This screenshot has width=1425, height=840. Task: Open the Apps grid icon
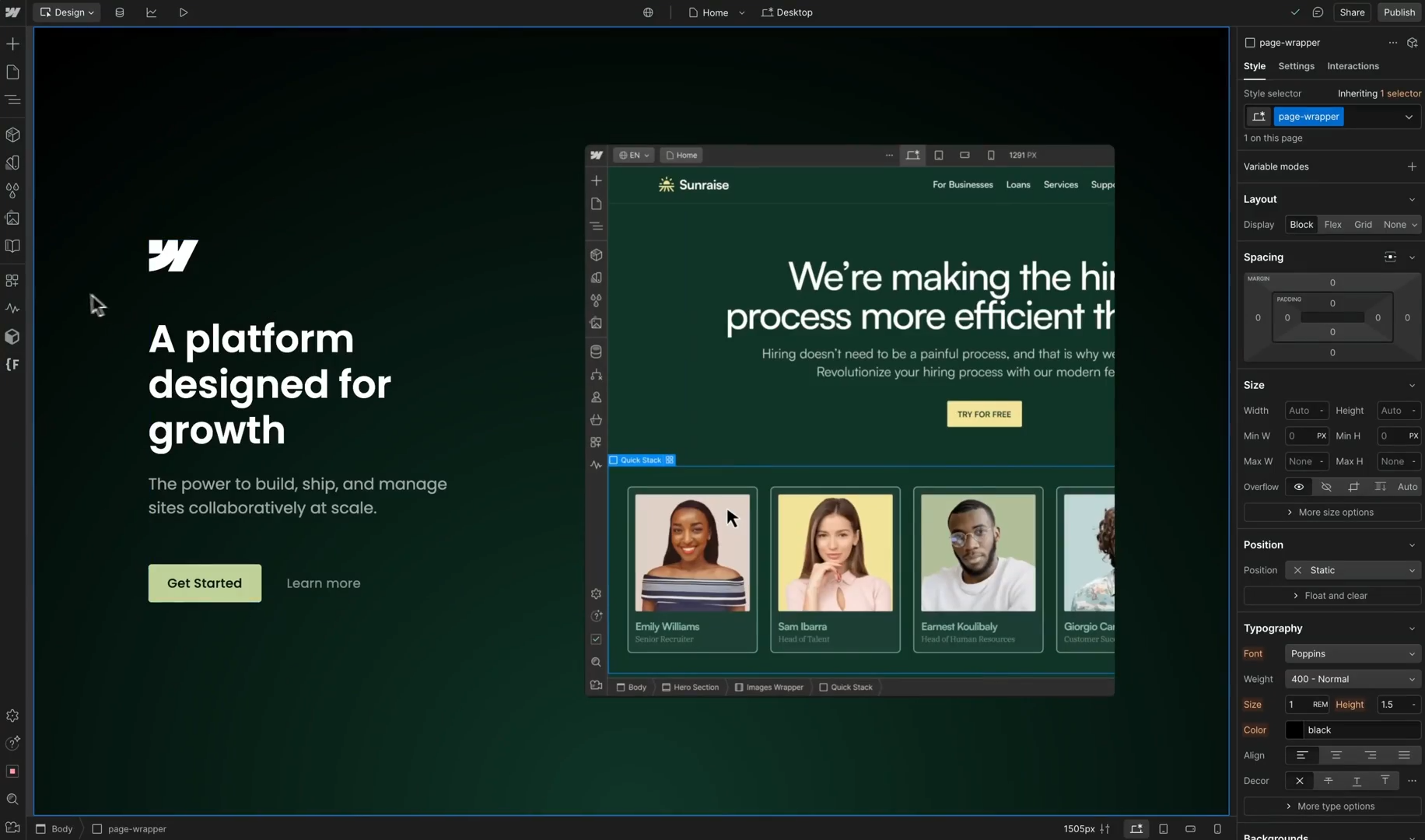12,281
